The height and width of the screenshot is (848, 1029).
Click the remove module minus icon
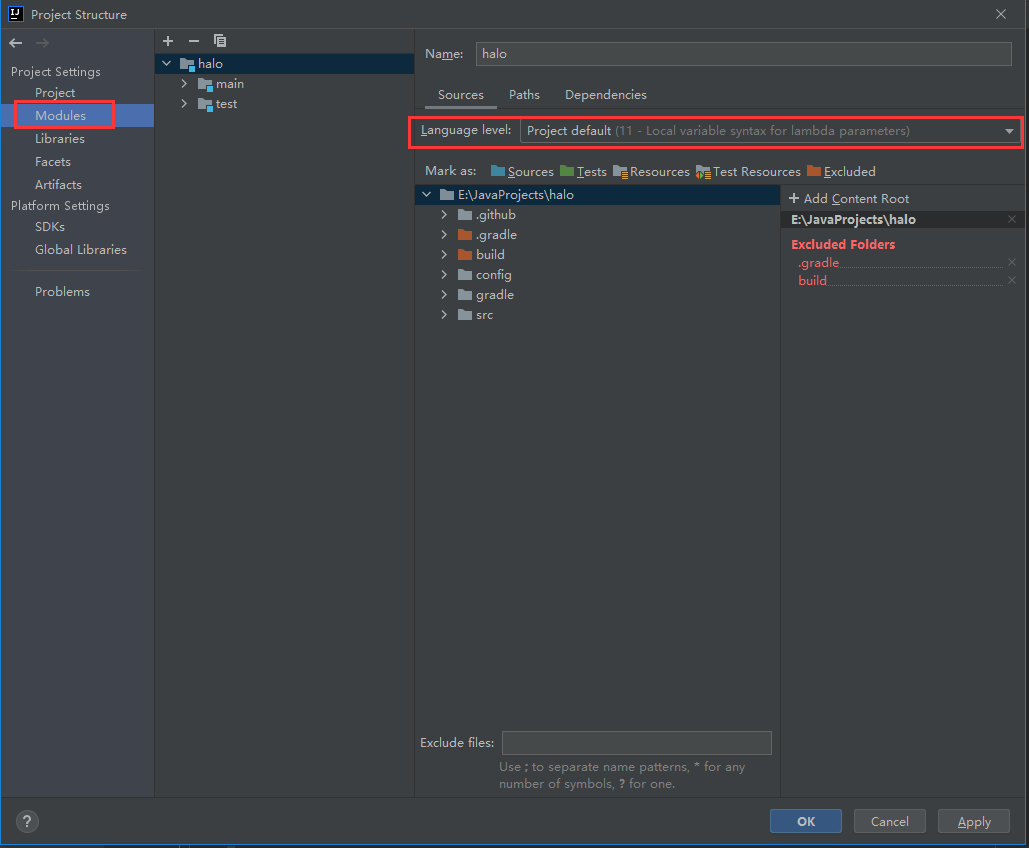[x=194, y=41]
